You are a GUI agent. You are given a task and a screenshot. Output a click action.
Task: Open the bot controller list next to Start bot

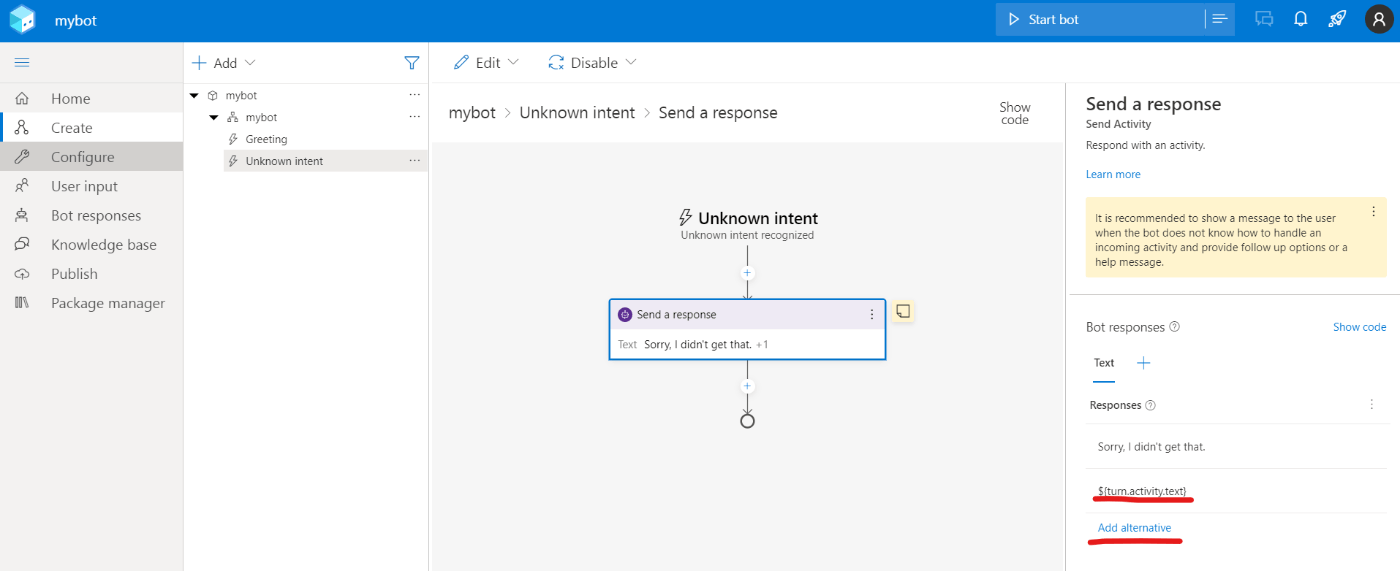[1220, 19]
